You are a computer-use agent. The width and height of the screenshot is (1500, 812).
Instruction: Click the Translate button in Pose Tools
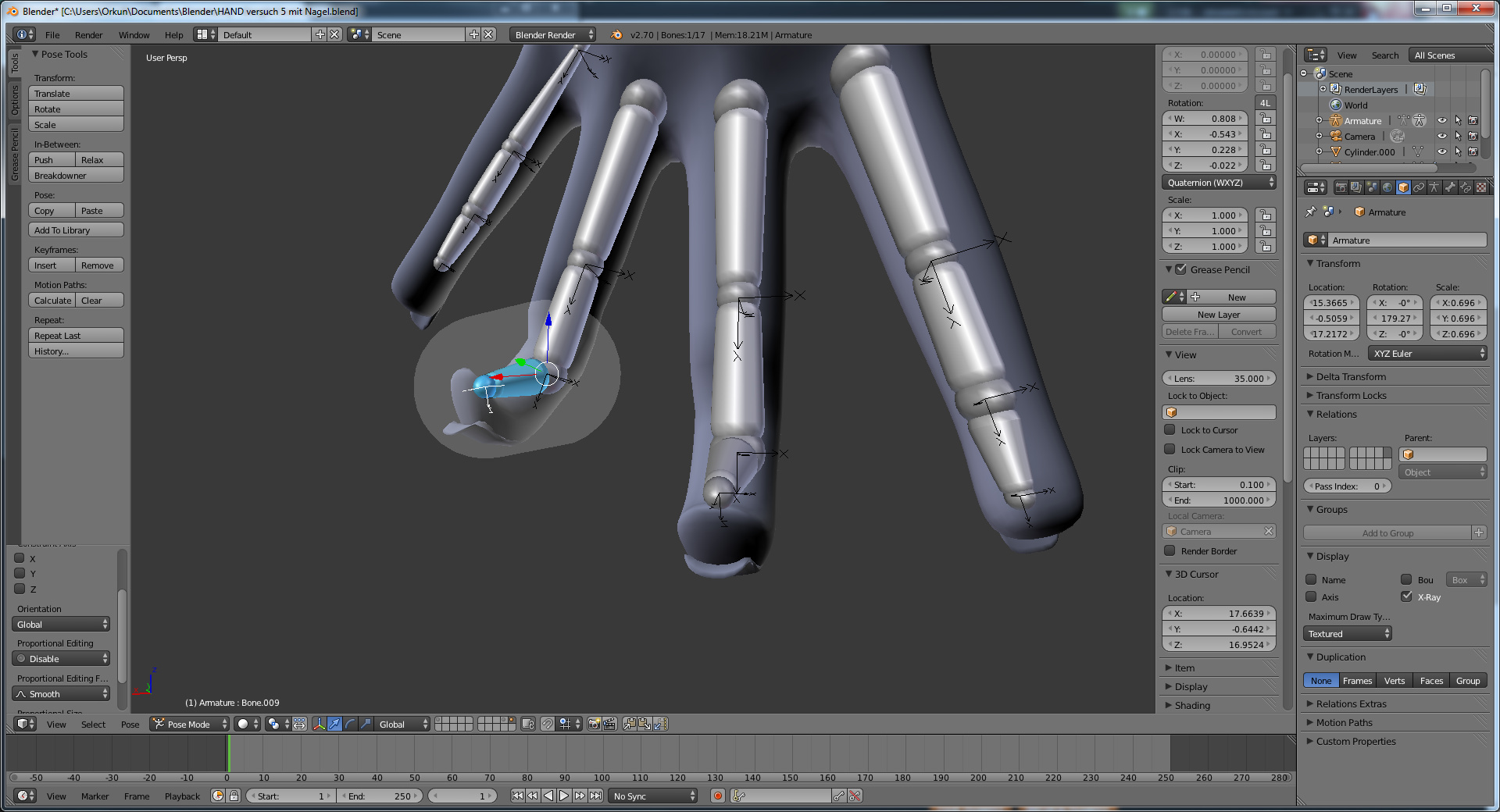[76, 93]
